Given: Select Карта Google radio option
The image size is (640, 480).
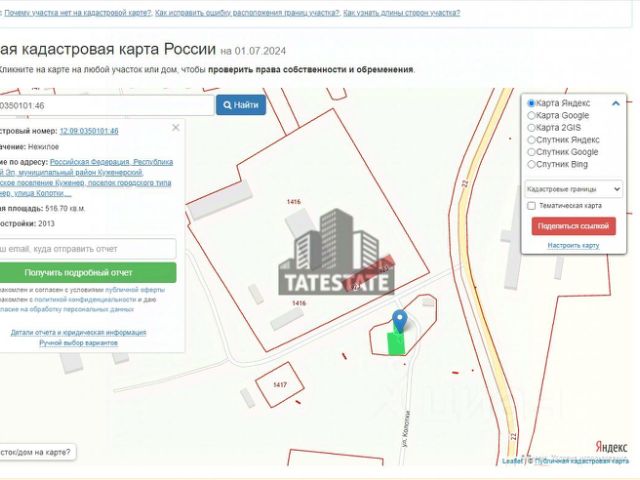Looking at the screenshot, I should 531,116.
